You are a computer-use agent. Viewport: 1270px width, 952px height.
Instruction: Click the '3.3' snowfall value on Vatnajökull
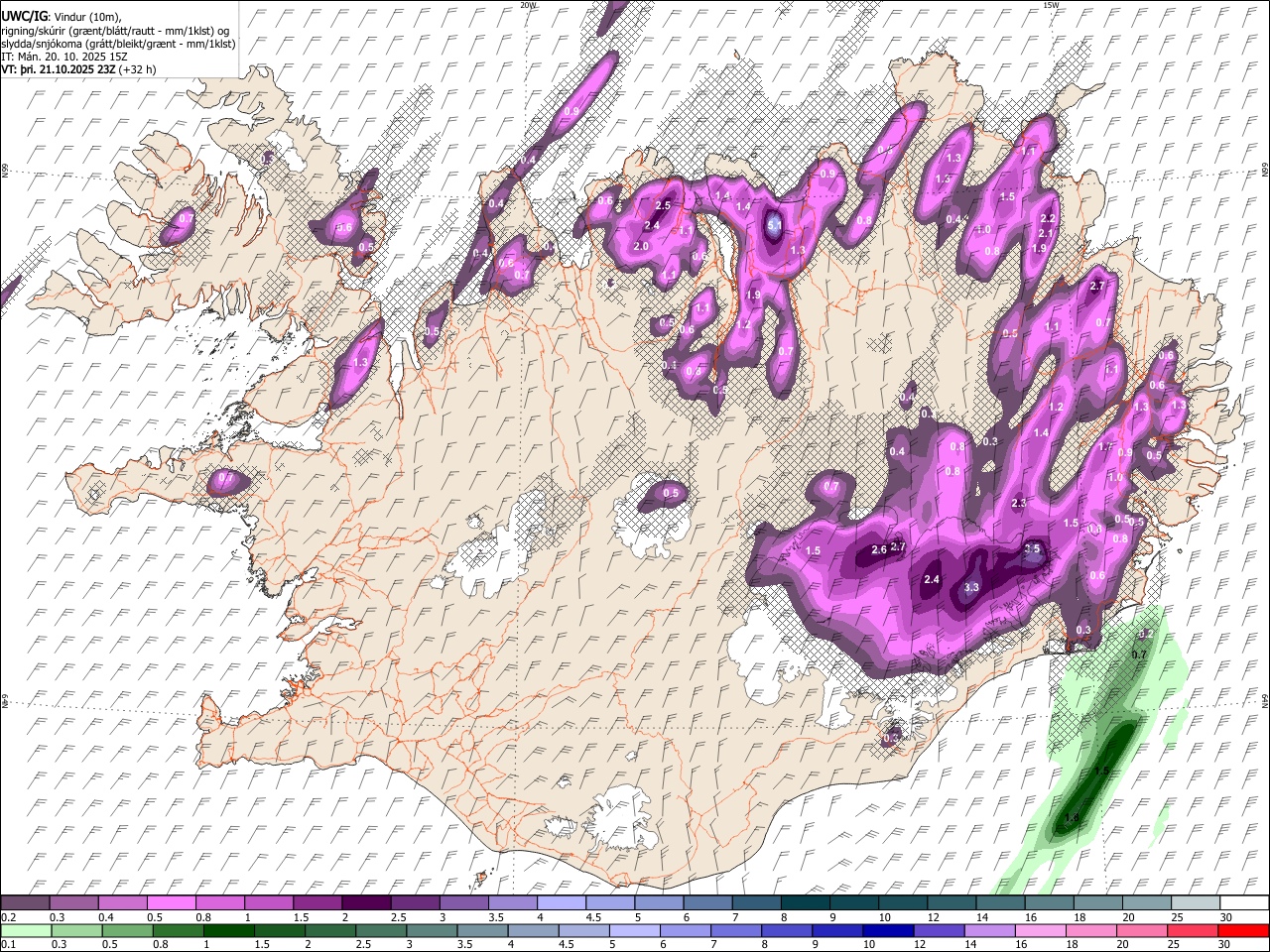[x=971, y=588]
